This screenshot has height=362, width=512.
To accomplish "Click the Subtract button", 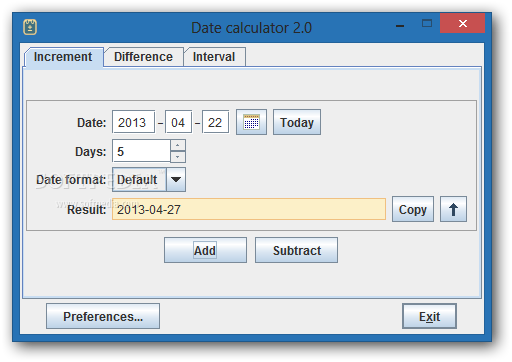I will click(x=297, y=250).
